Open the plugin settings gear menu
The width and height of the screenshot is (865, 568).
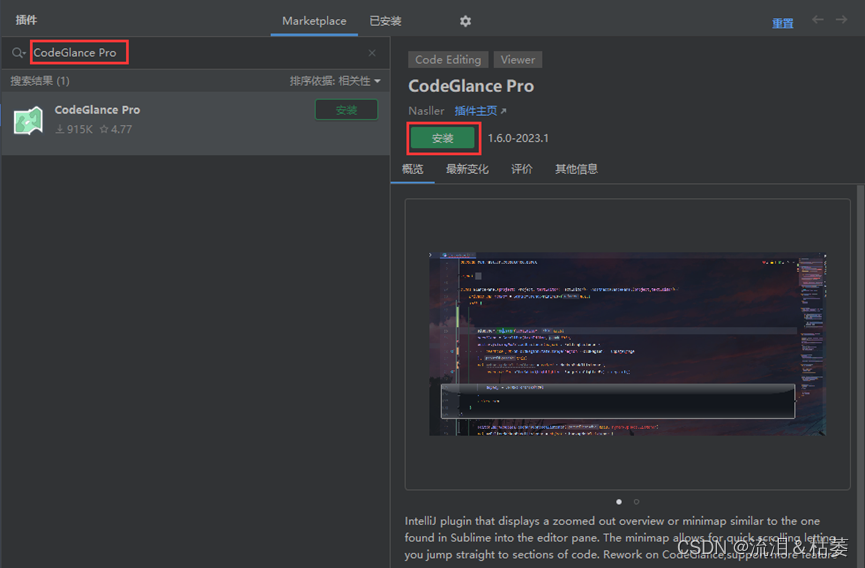click(x=465, y=21)
